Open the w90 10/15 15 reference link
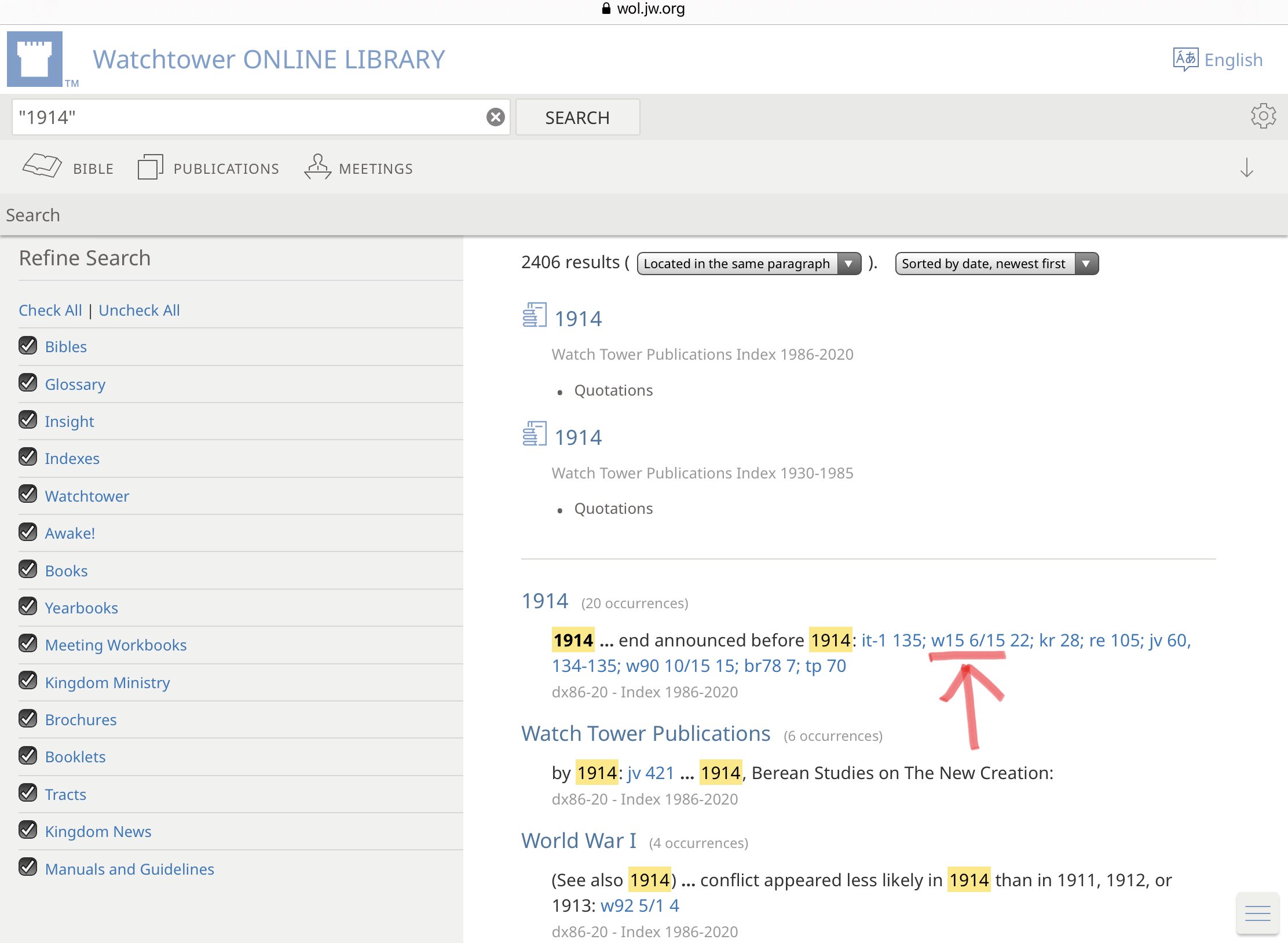1288x943 pixels. pyautogui.click(x=679, y=666)
